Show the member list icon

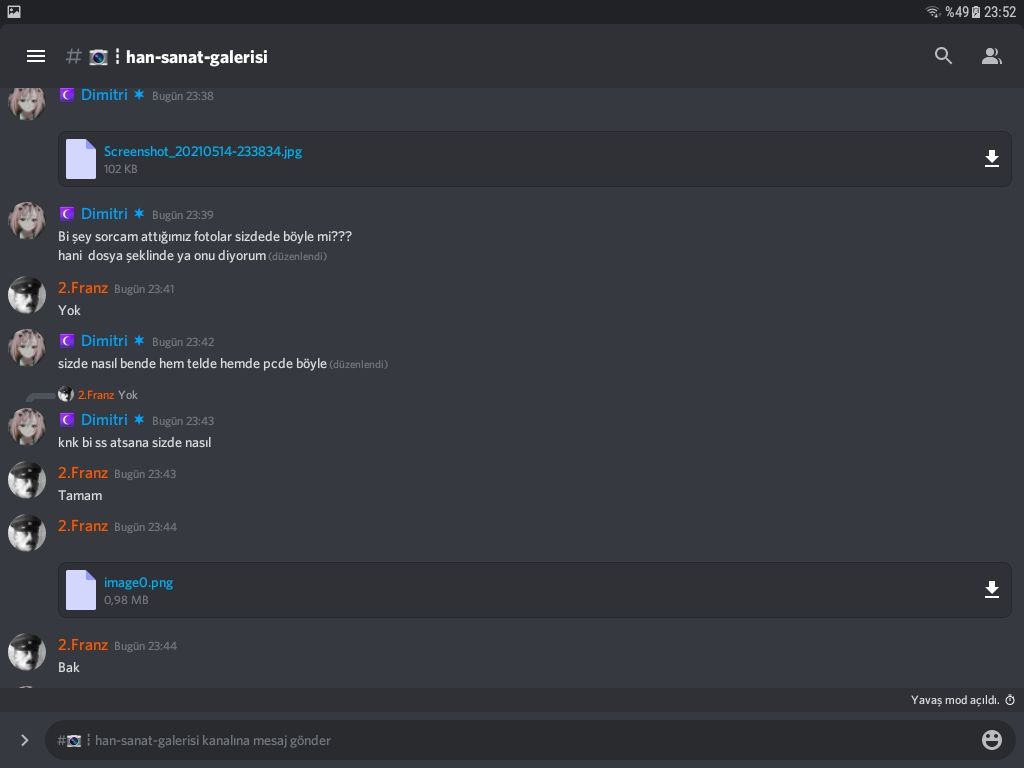(991, 56)
